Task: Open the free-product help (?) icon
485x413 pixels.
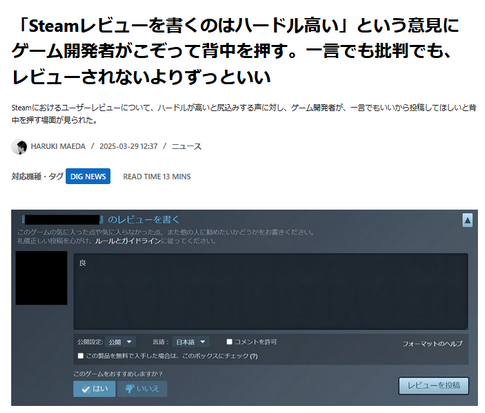Action: [x=254, y=356]
